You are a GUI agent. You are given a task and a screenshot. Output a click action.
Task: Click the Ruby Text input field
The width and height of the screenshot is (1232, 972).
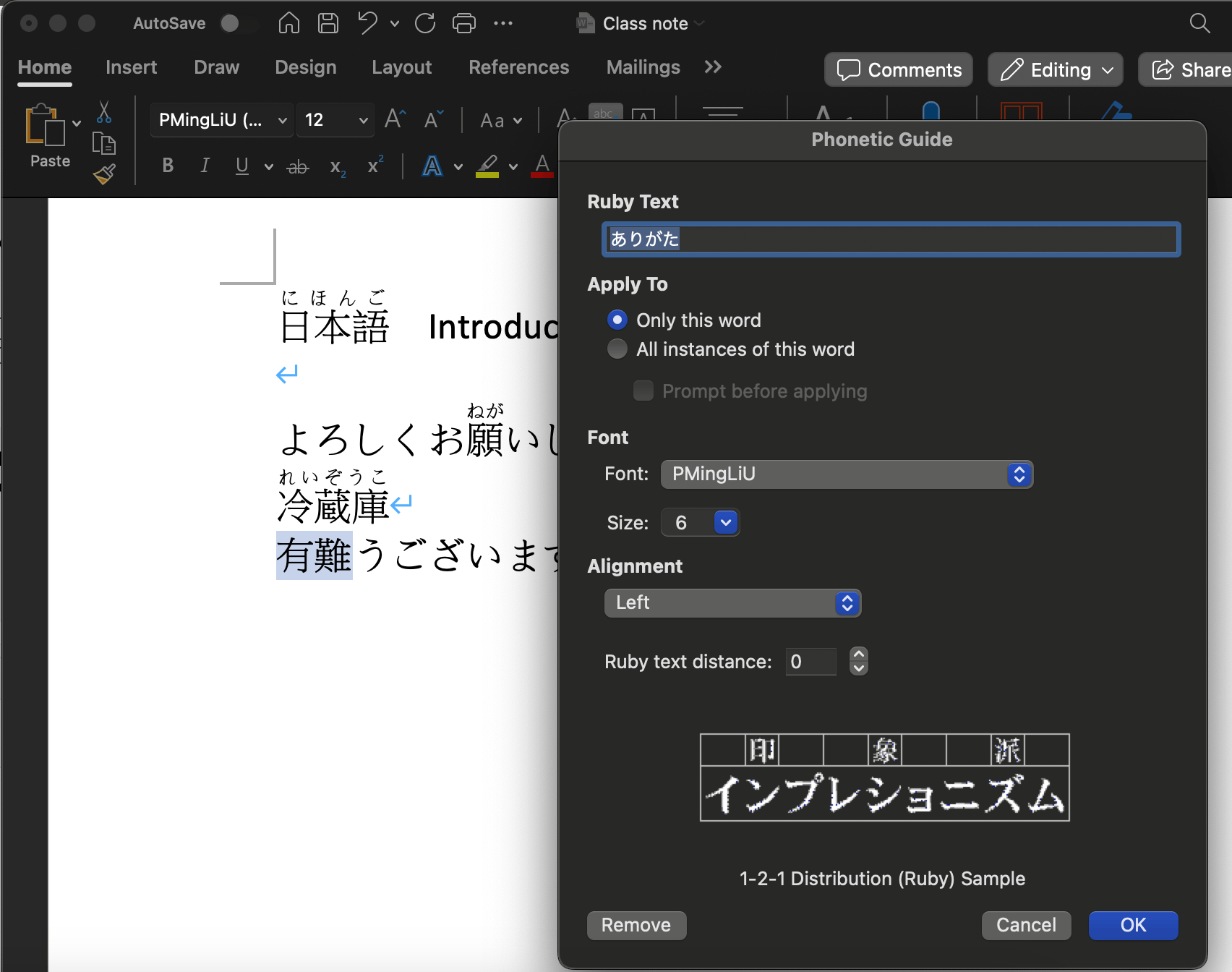click(x=891, y=239)
